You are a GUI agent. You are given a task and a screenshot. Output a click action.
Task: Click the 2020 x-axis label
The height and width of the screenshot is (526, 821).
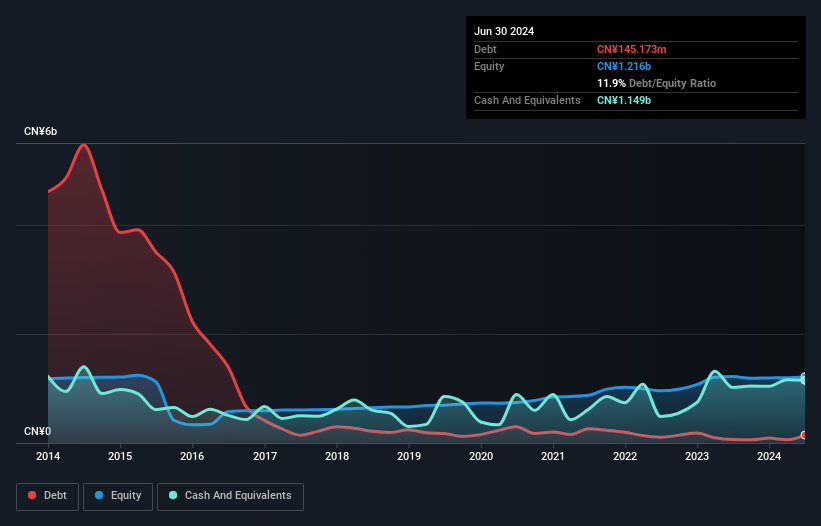pyautogui.click(x=481, y=456)
